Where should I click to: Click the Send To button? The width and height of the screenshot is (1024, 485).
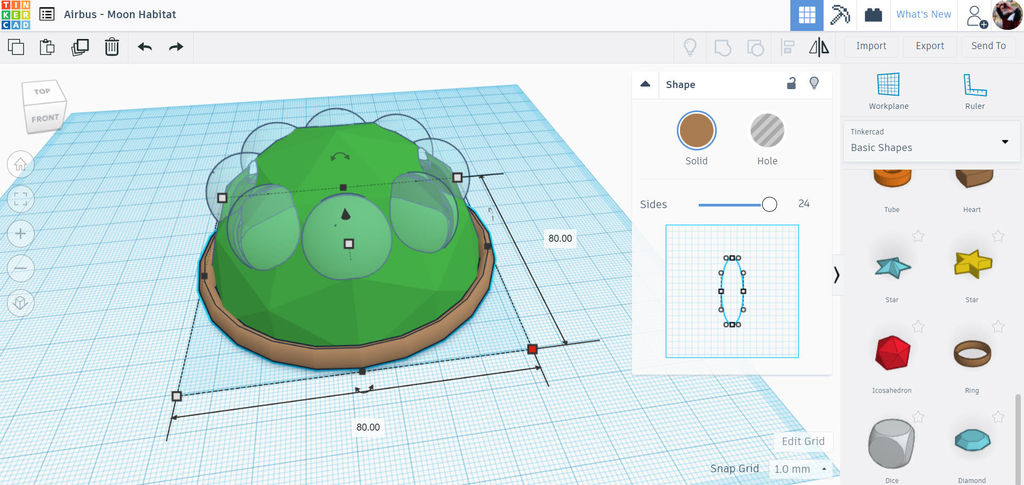point(988,46)
